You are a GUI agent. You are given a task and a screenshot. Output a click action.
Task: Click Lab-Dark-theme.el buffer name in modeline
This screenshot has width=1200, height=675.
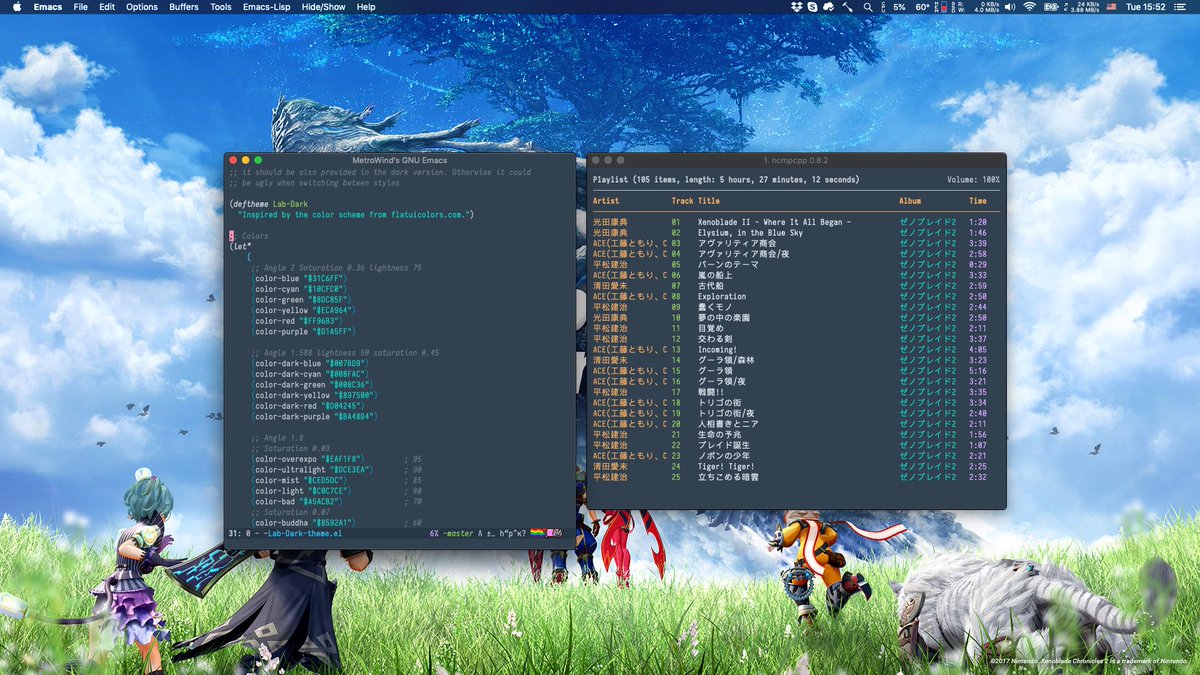point(303,533)
